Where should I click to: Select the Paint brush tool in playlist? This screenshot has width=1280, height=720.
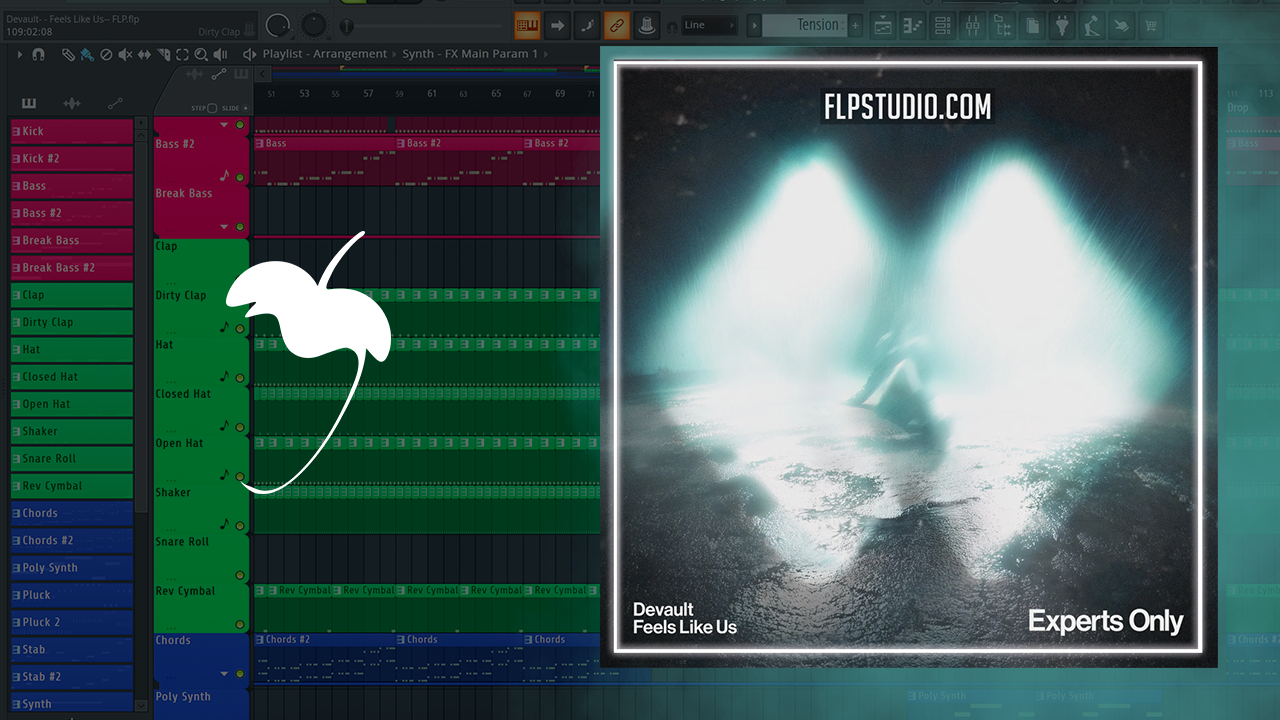[87, 54]
